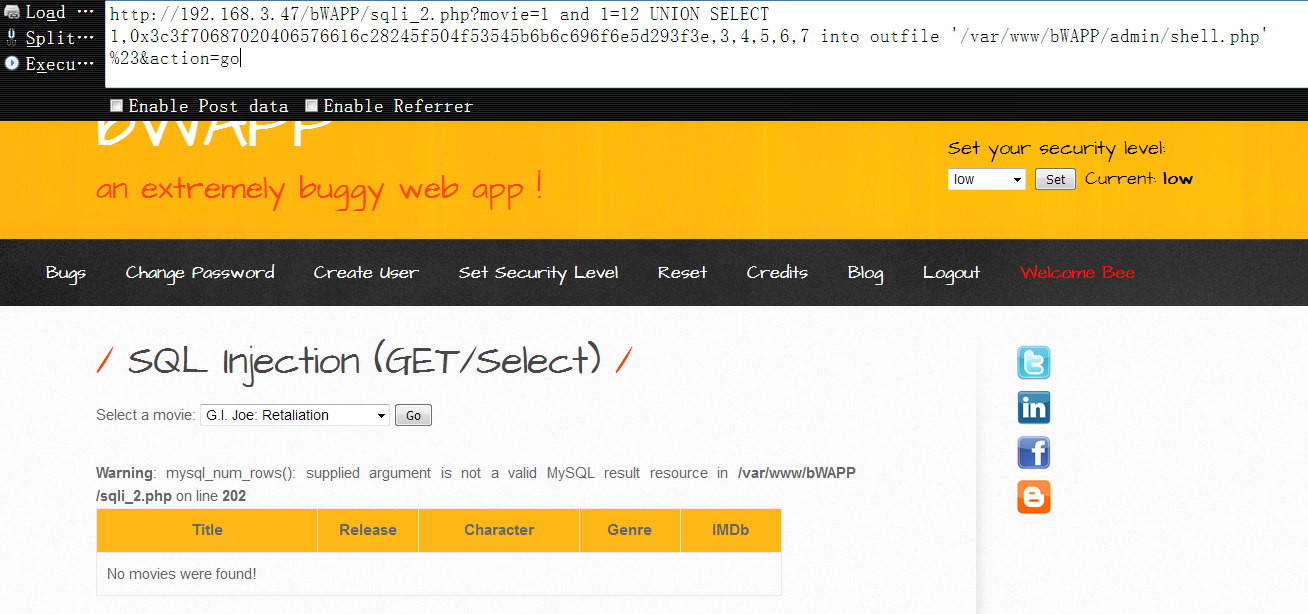Click the Set security level button

click(1055, 179)
